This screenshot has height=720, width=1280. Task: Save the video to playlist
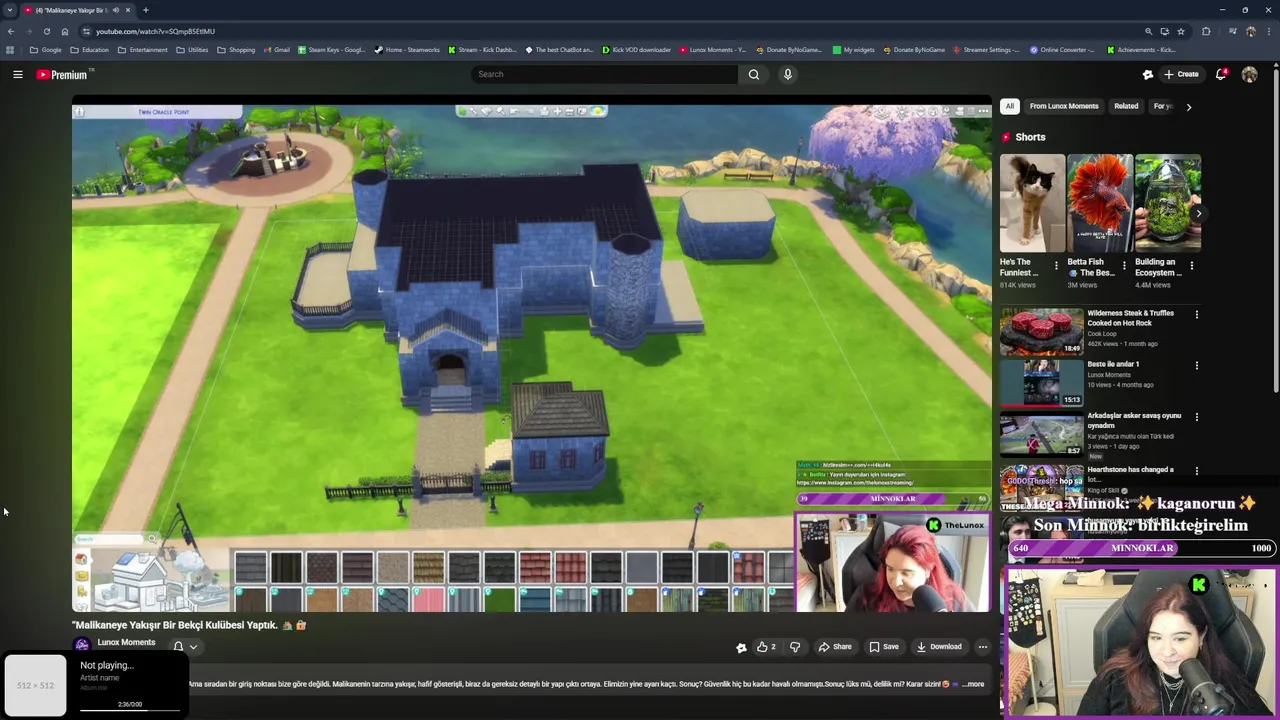pyautogui.click(x=884, y=647)
